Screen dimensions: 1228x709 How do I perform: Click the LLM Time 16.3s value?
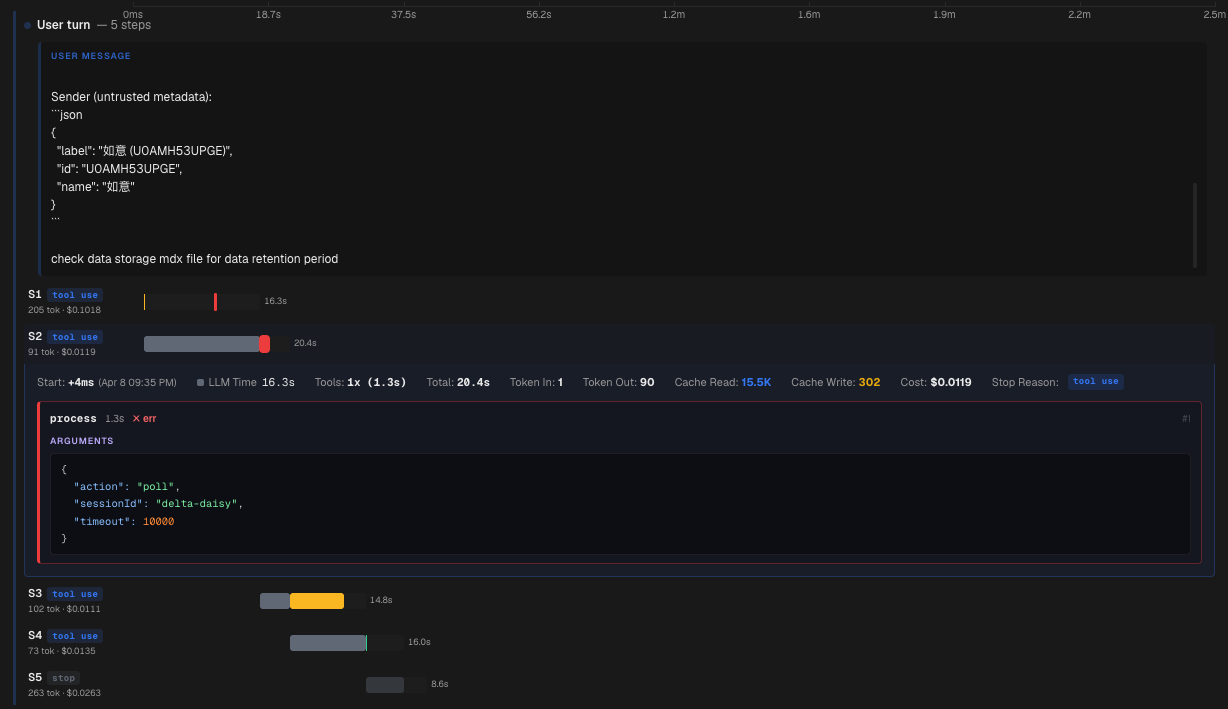point(278,382)
